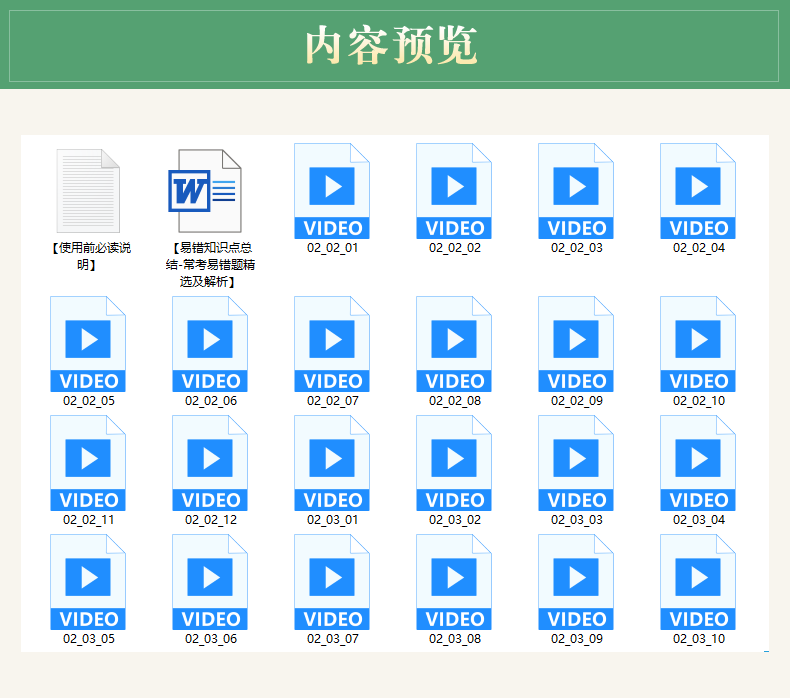Click the file name label 02_03_03
This screenshot has width=790, height=698.
pyautogui.click(x=576, y=520)
